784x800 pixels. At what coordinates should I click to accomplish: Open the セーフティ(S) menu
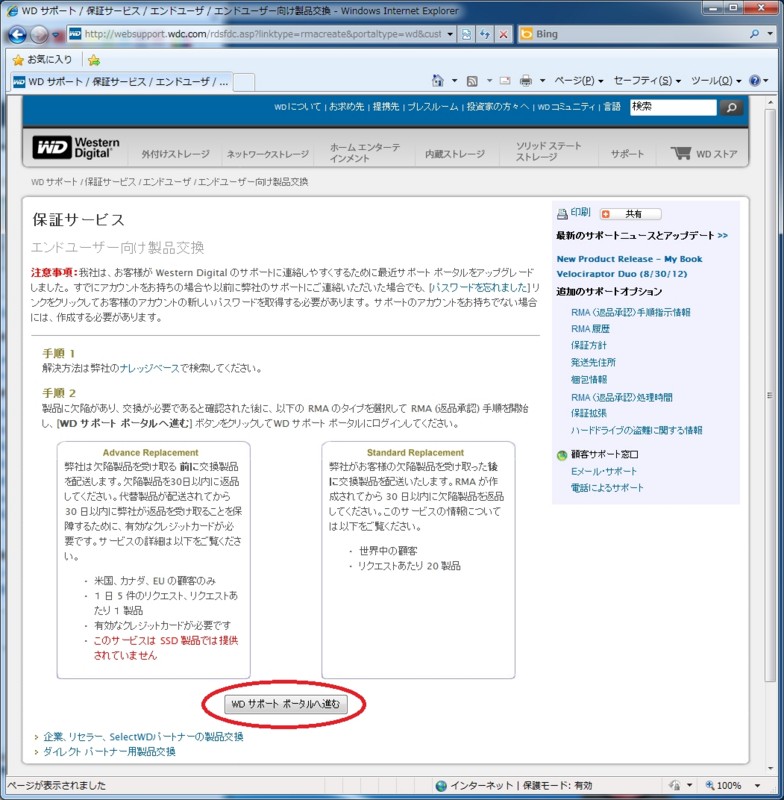pyautogui.click(x=647, y=81)
